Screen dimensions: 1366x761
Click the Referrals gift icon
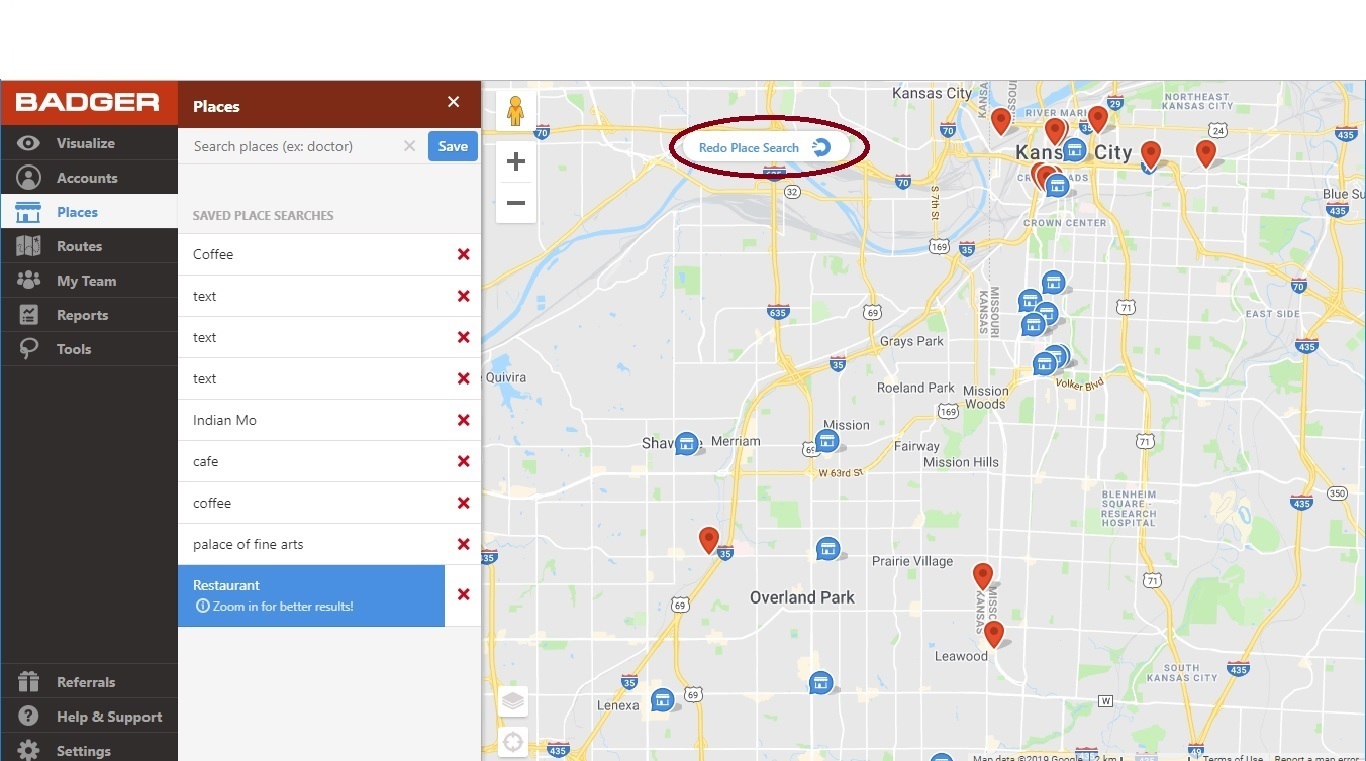(28, 682)
